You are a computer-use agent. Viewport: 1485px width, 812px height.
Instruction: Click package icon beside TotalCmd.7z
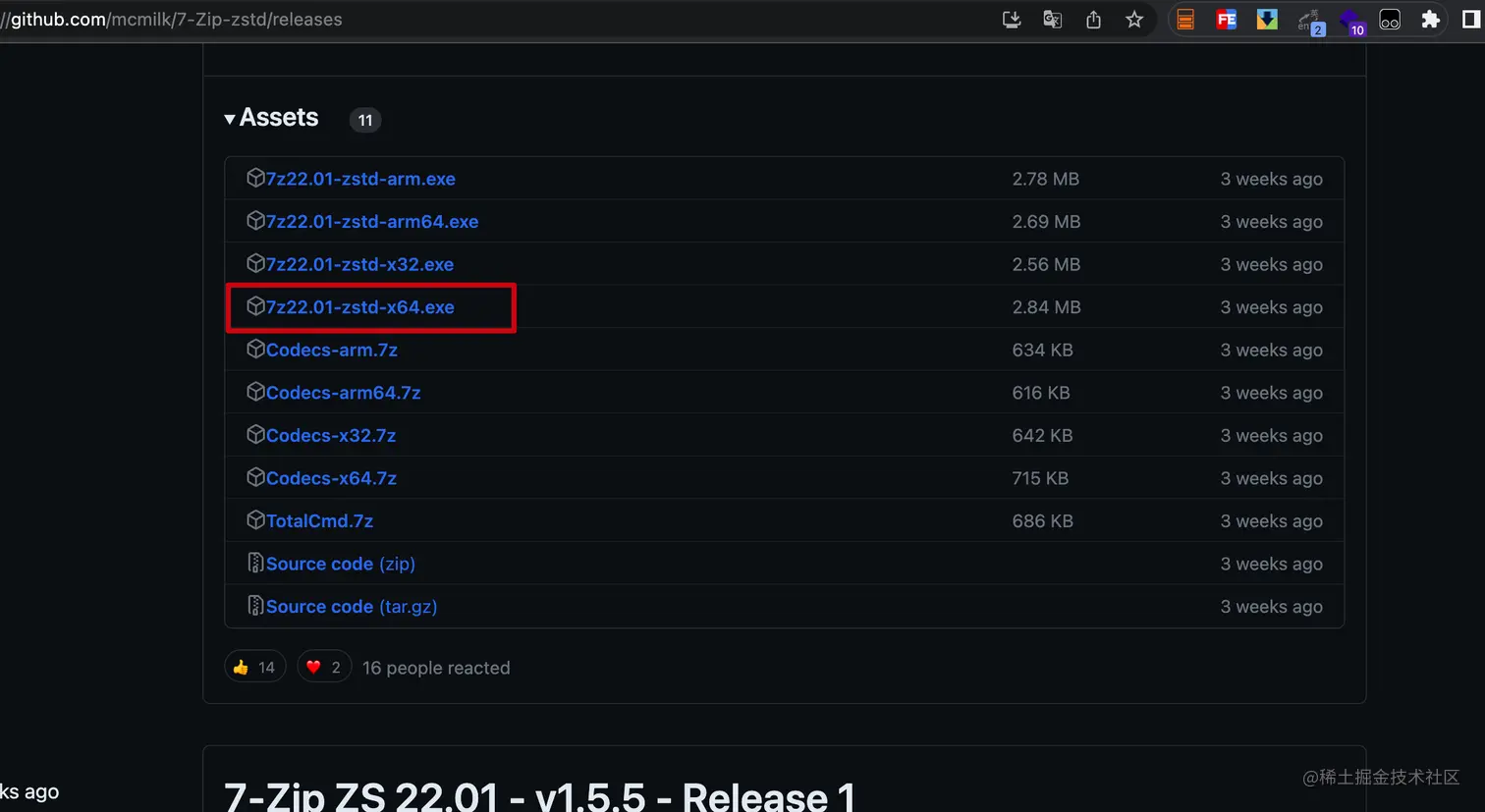255,519
